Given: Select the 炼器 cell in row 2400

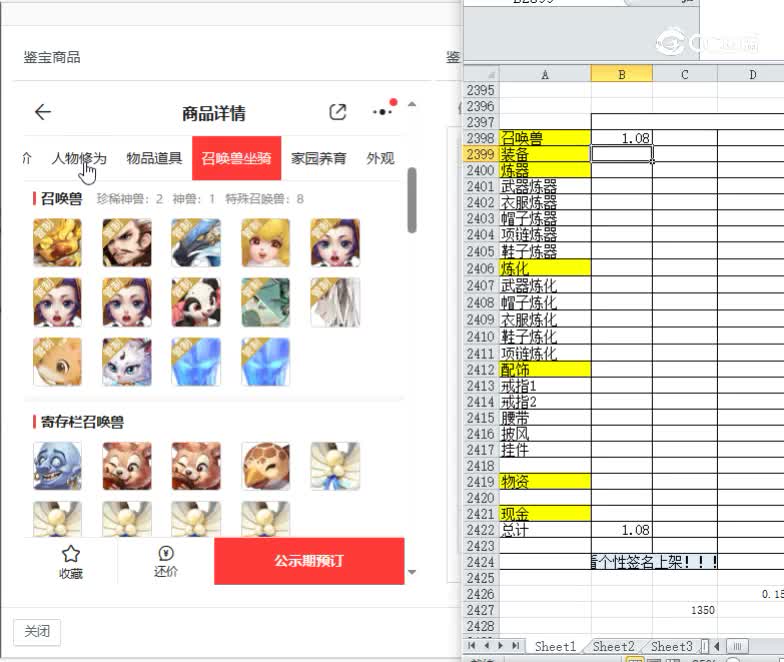Looking at the screenshot, I should (545, 170).
